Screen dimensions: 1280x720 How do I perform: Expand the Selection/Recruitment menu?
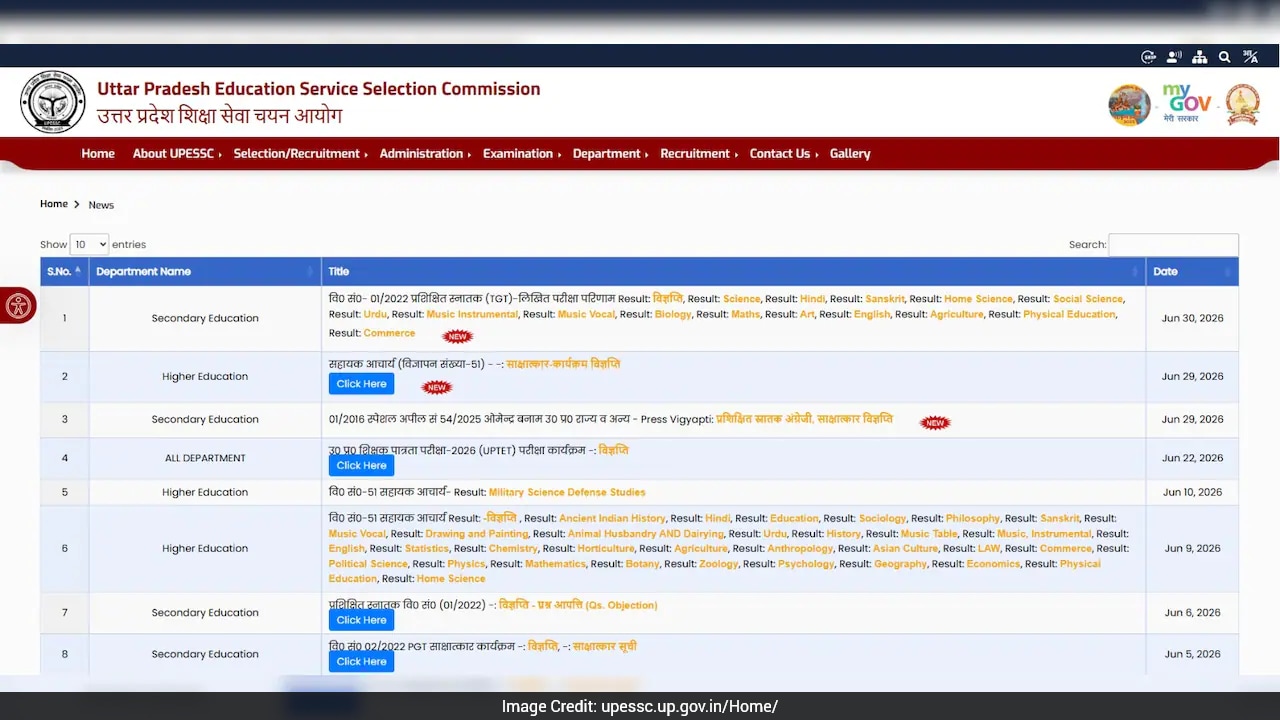coord(300,153)
